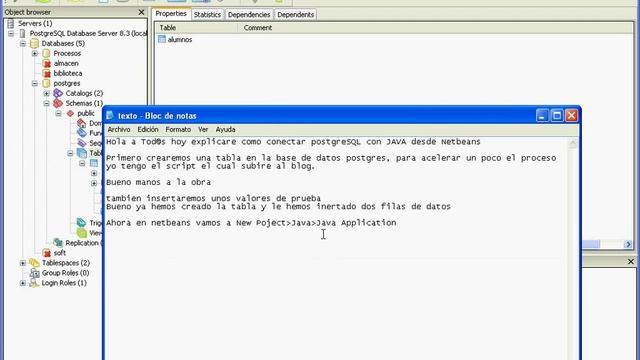
Task: Select the biblioteca database
Action: point(68,73)
